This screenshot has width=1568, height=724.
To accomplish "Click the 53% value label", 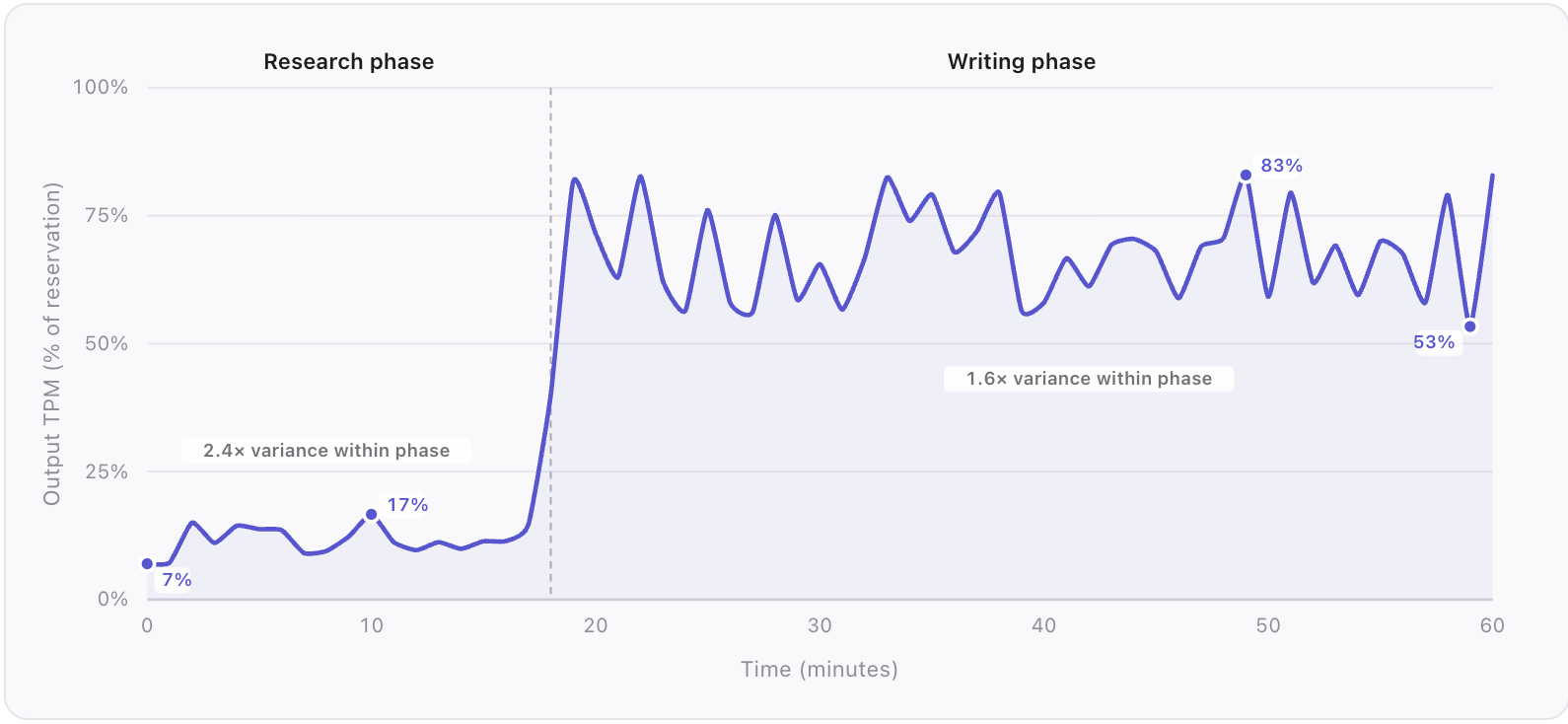I will coord(1433,342).
